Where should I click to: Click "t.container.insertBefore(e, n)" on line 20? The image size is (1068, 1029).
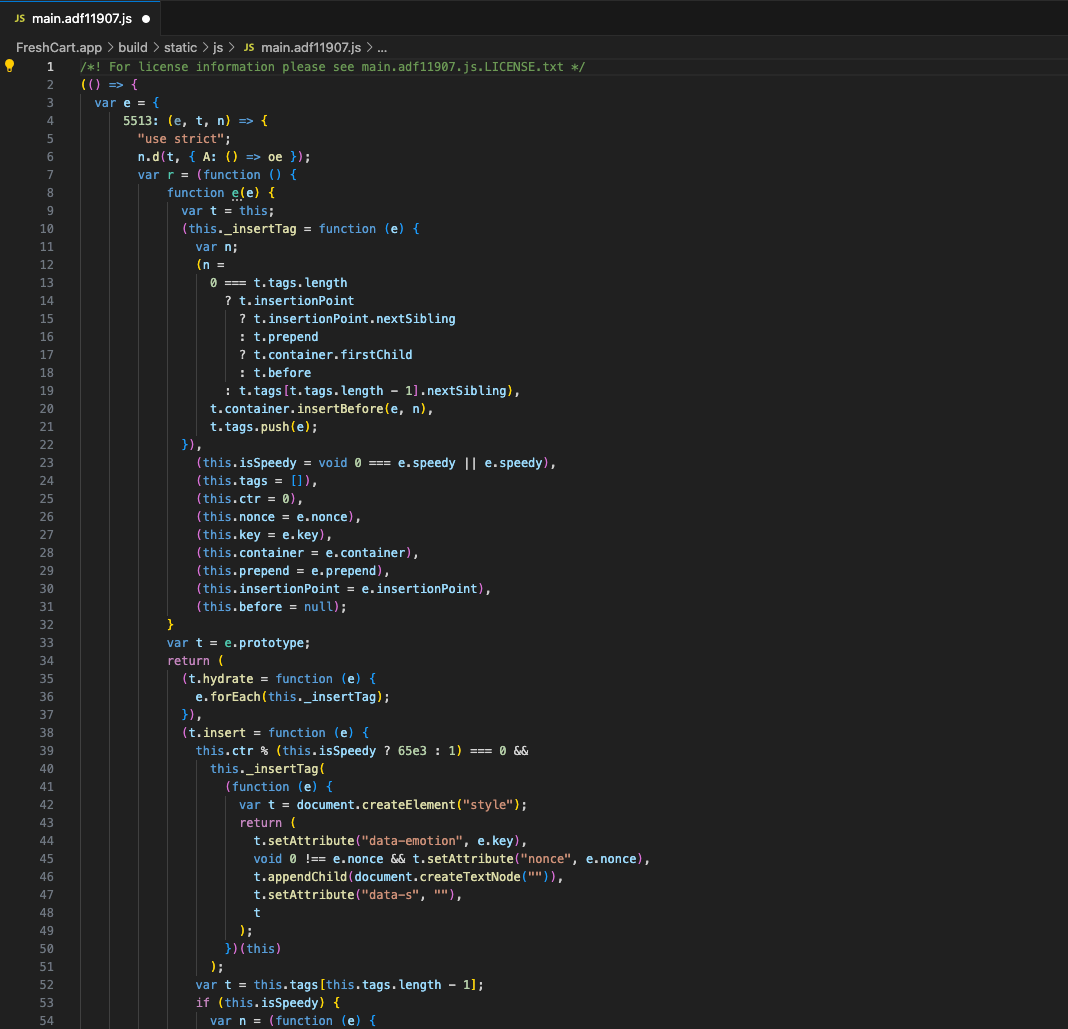(318, 409)
